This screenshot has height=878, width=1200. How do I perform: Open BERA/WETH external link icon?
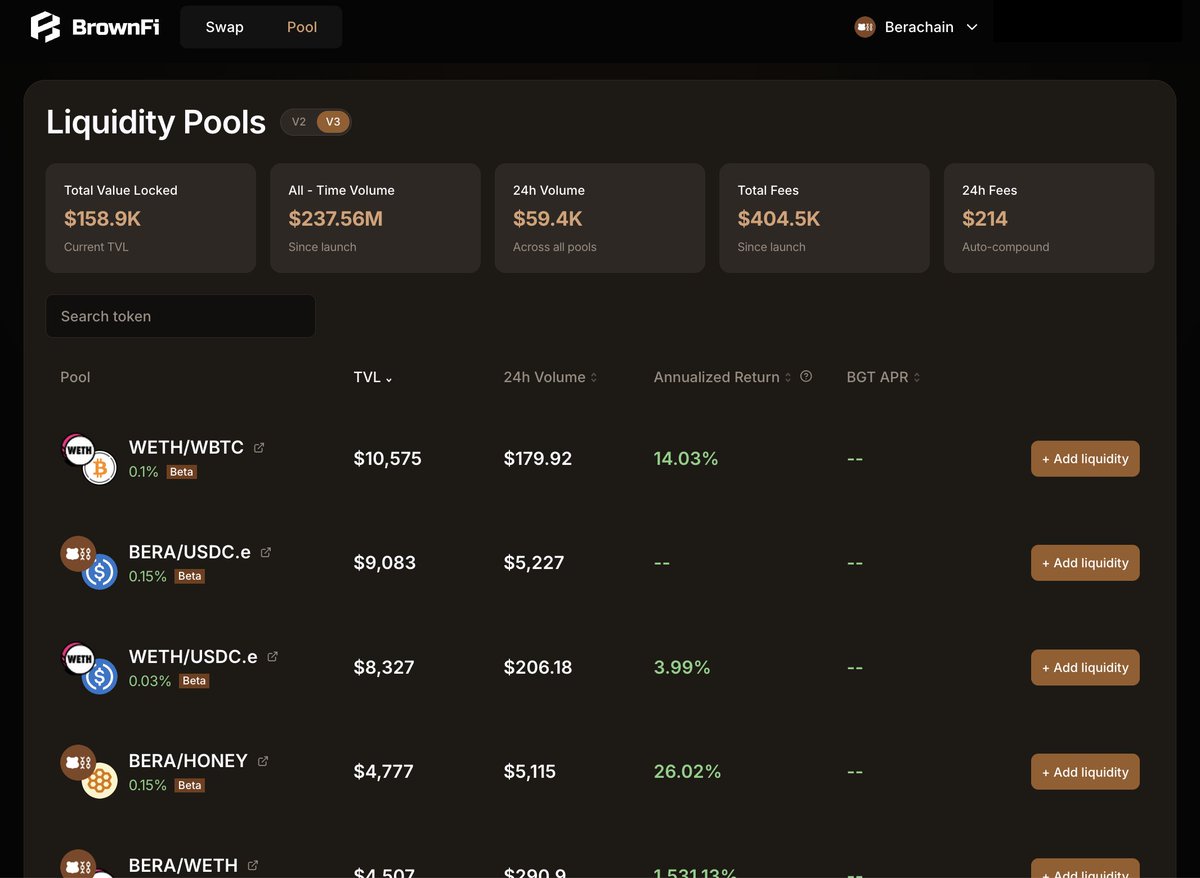(x=253, y=865)
